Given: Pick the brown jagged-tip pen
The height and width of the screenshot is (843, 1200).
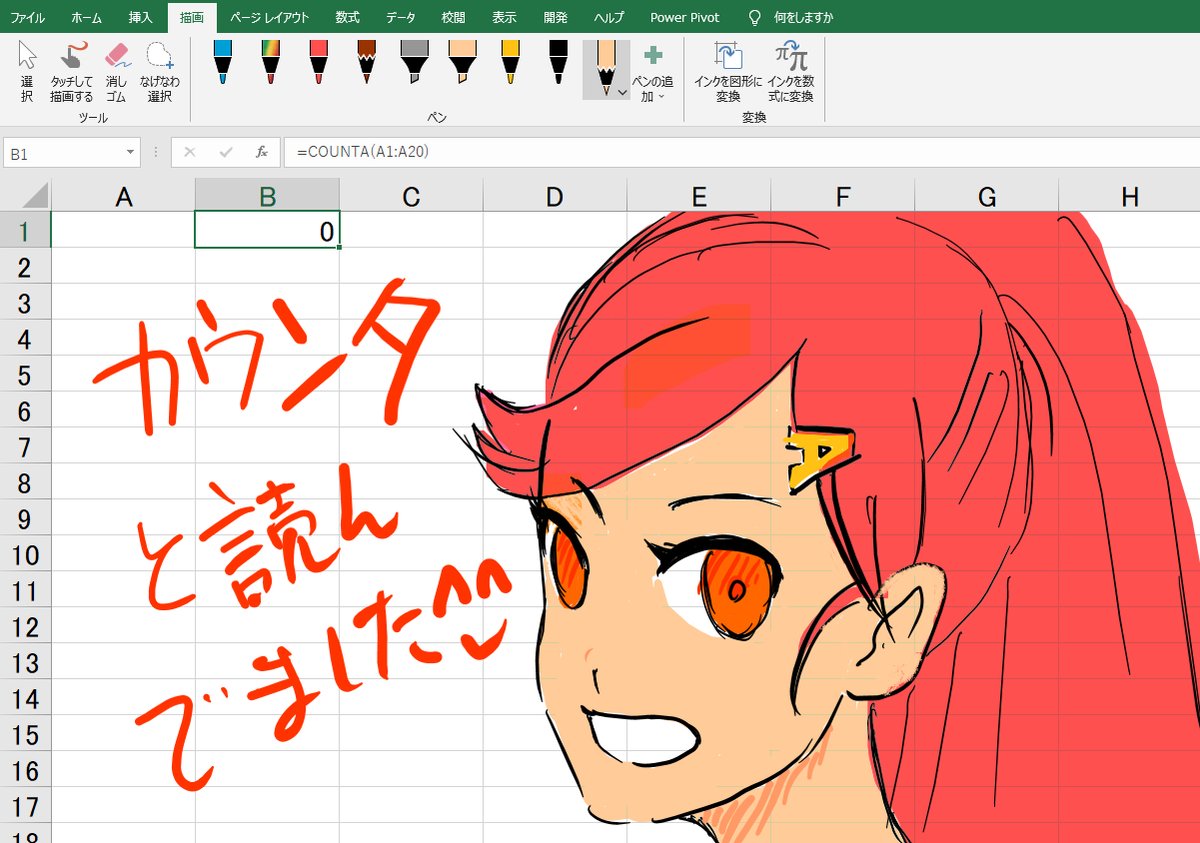Looking at the screenshot, I should (x=366, y=62).
